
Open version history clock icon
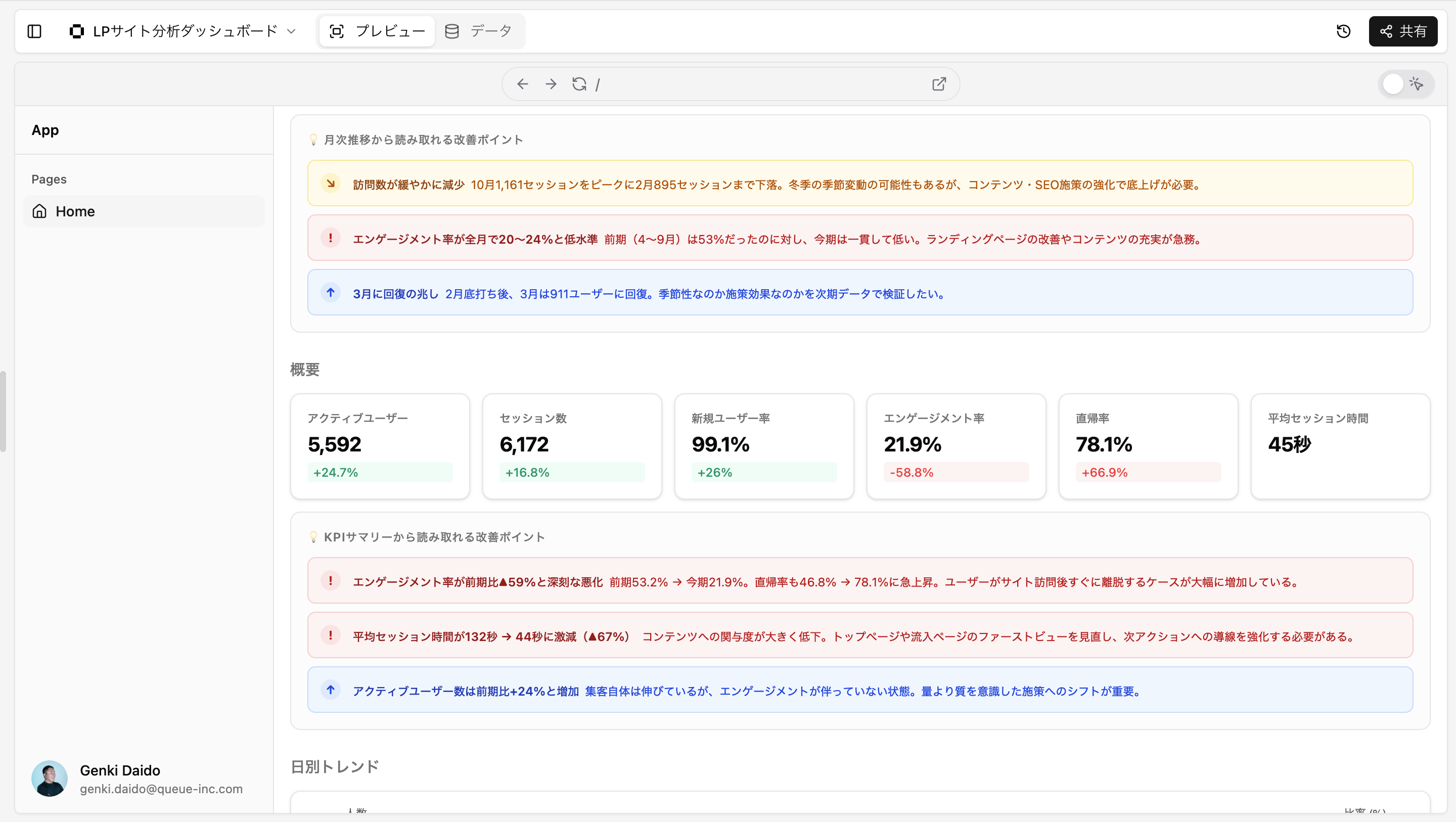[1344, 31]
